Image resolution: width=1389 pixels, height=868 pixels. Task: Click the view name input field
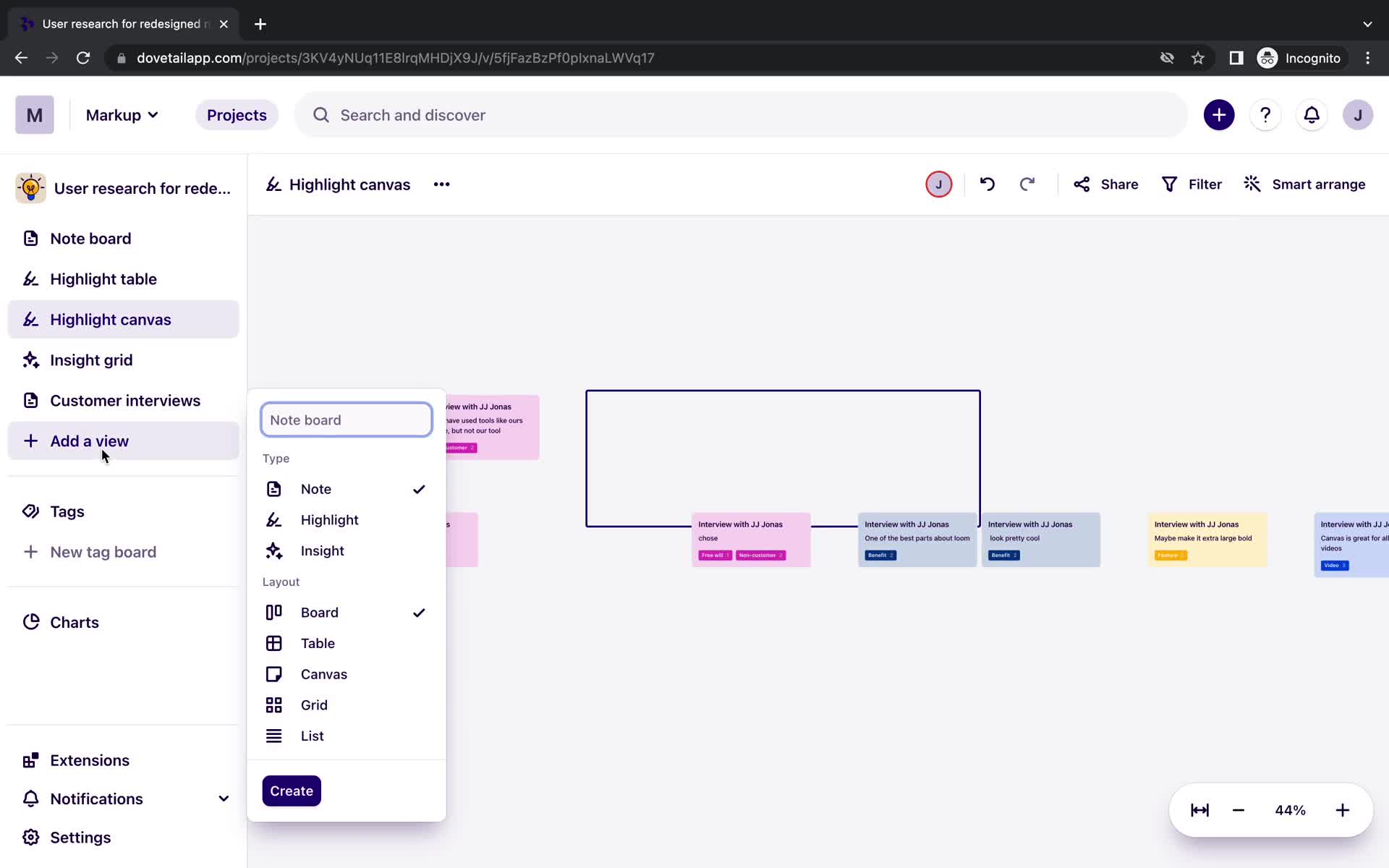point(347,419)
